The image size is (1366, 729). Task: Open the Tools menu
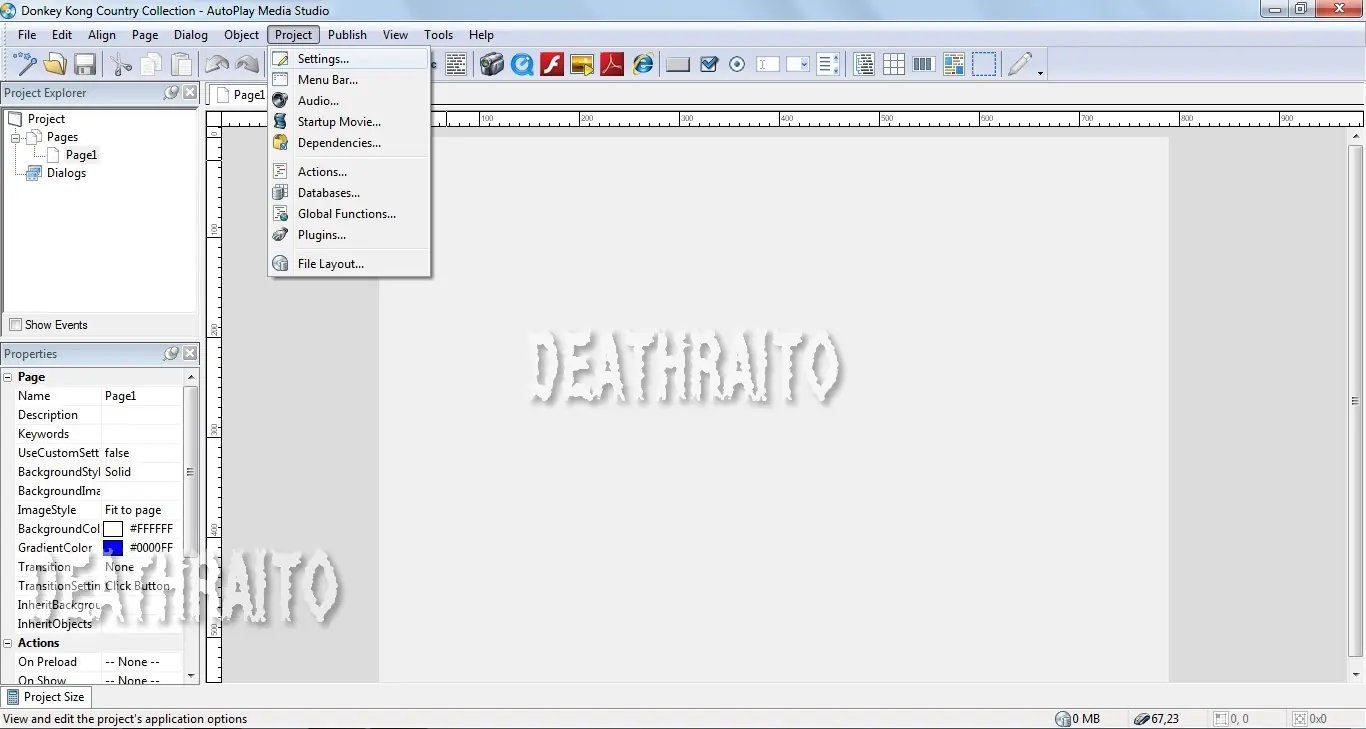coord(438,35)
